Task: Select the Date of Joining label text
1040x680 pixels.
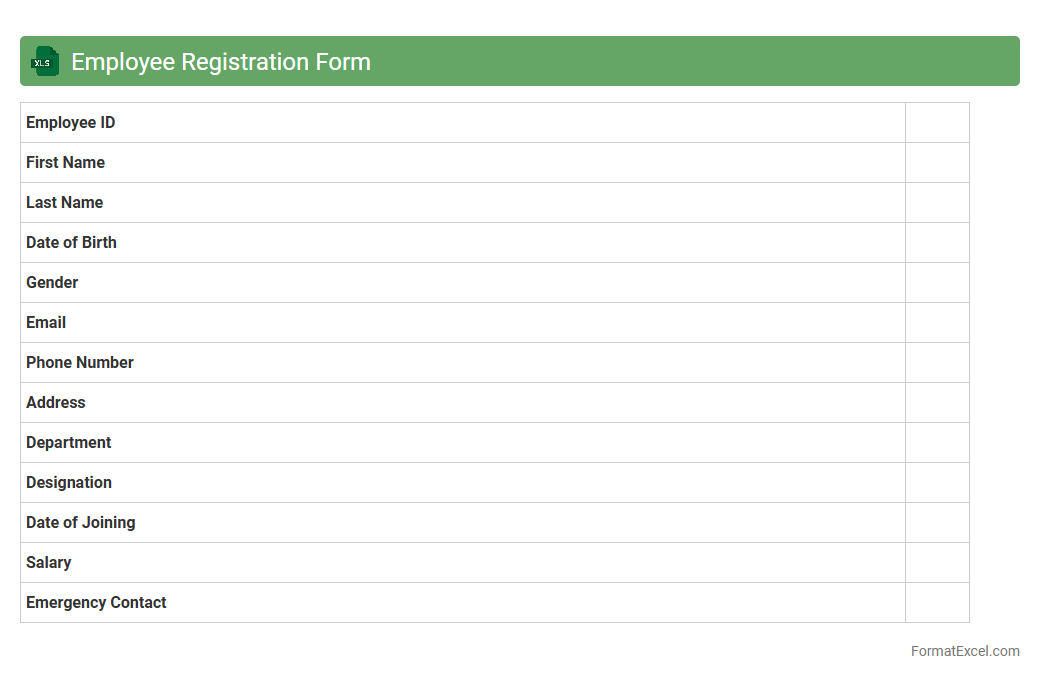Action: point(81,523)
